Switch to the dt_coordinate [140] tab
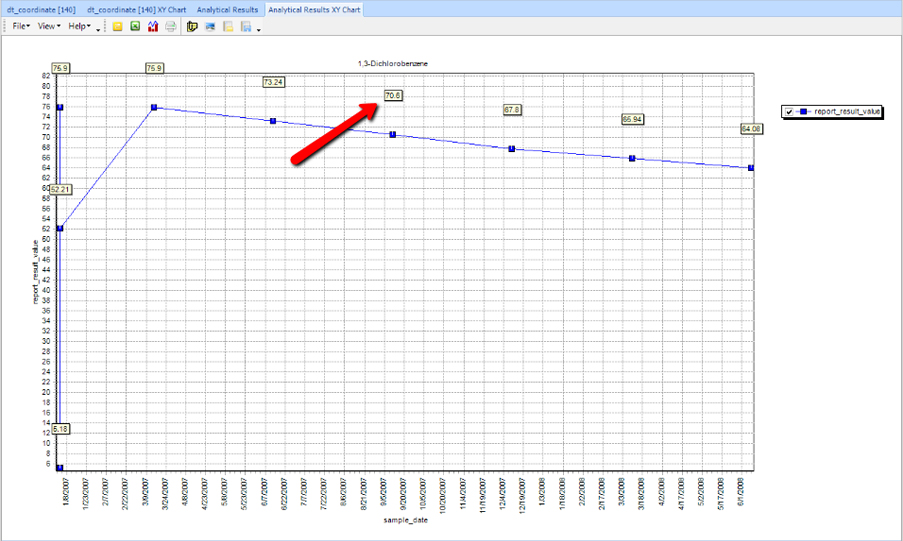903x541 pixels. 41,10
